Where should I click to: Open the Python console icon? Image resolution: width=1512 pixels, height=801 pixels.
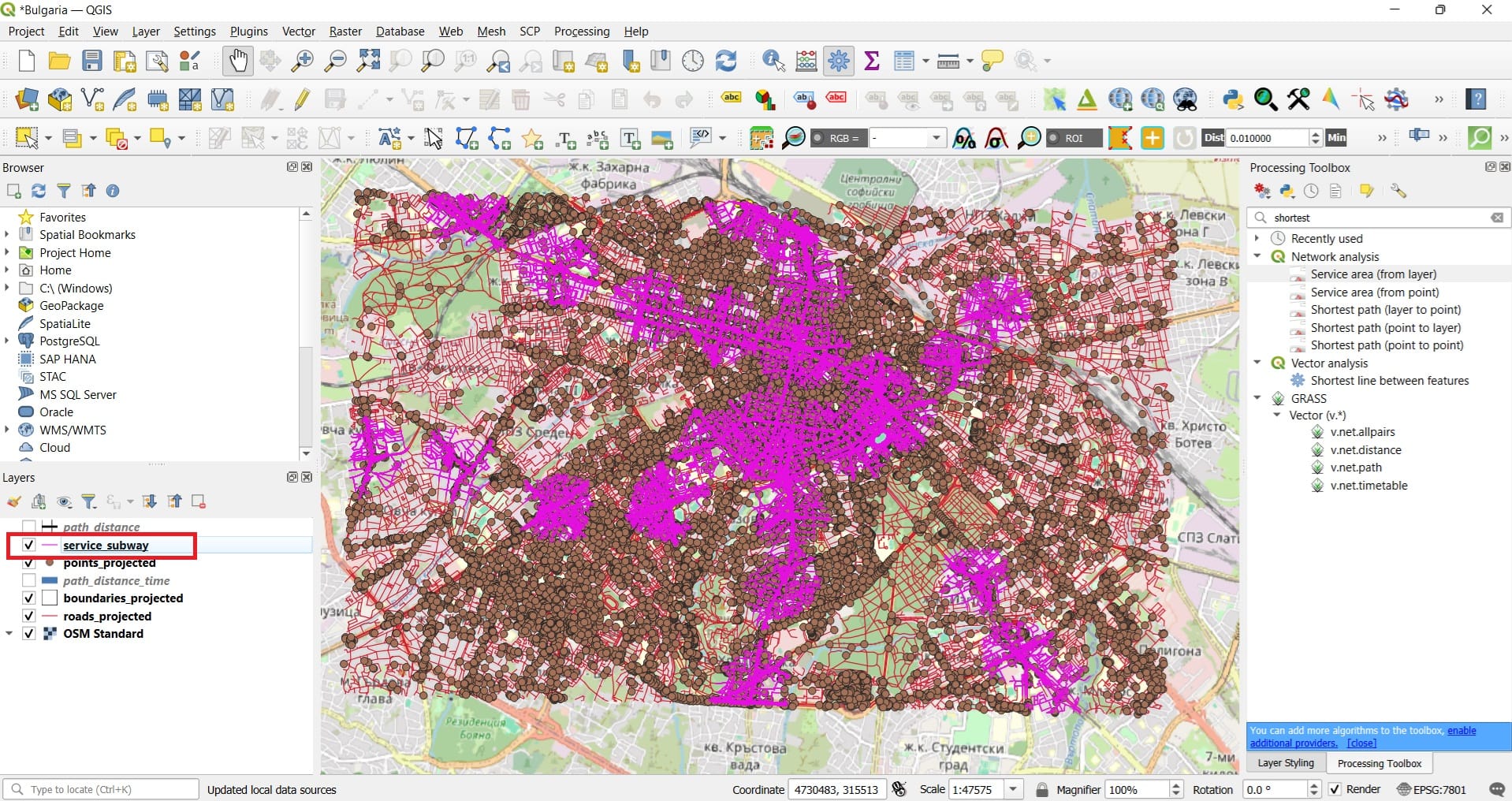pyautogui.click(x=1233, y=99)
